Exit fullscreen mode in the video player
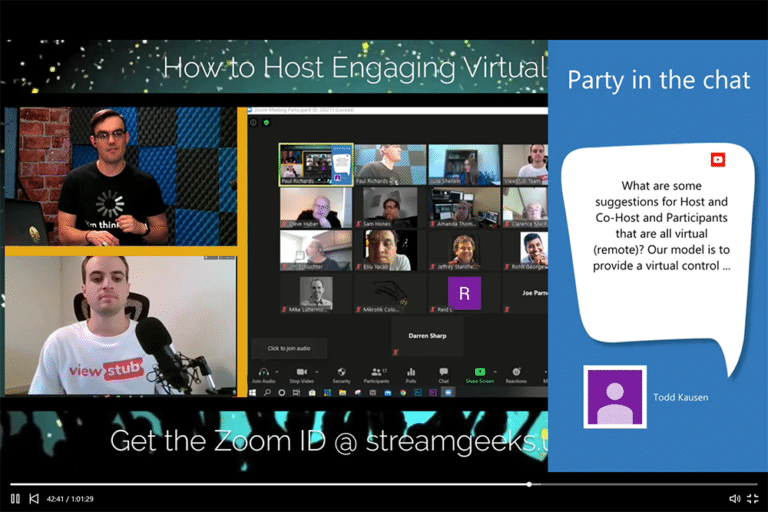The height and width of the screenshot is (512, 768). point(753,499)
